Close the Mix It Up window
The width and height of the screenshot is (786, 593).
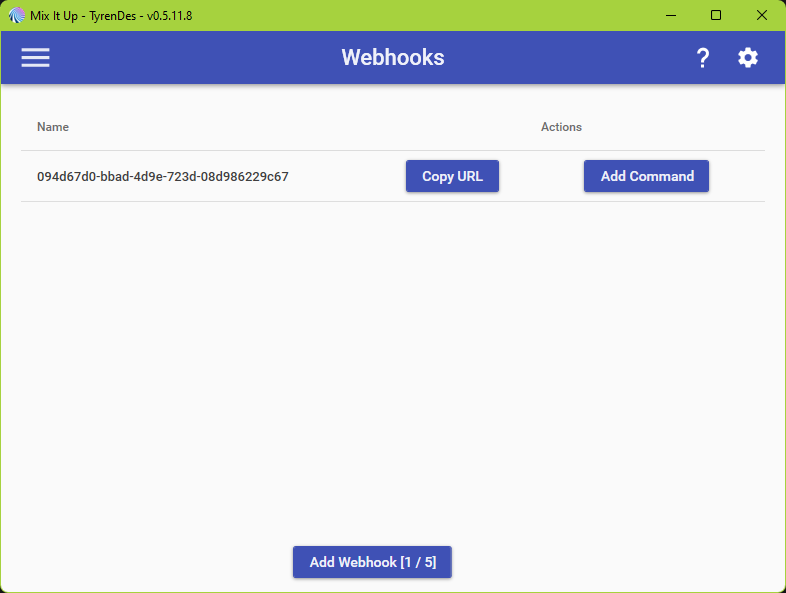[762, 15]
